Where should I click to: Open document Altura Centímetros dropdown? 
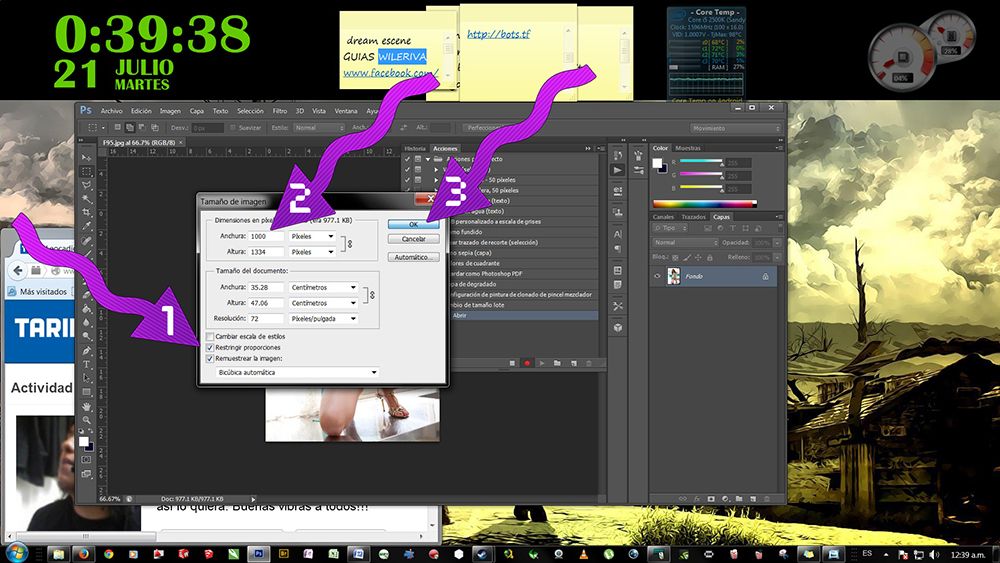[x=323, y=303]
